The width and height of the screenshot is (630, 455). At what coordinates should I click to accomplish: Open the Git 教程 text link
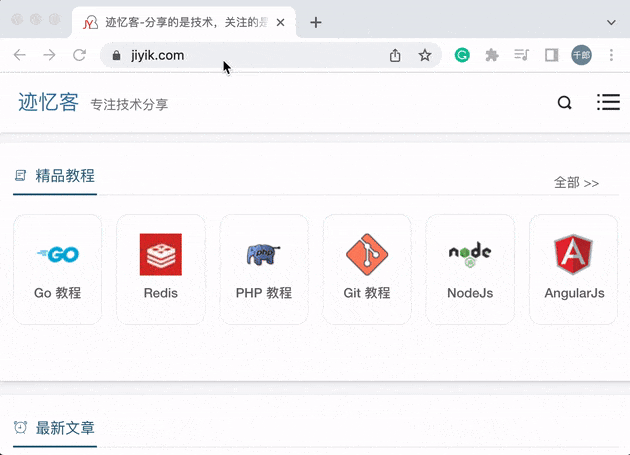(367, 293)
